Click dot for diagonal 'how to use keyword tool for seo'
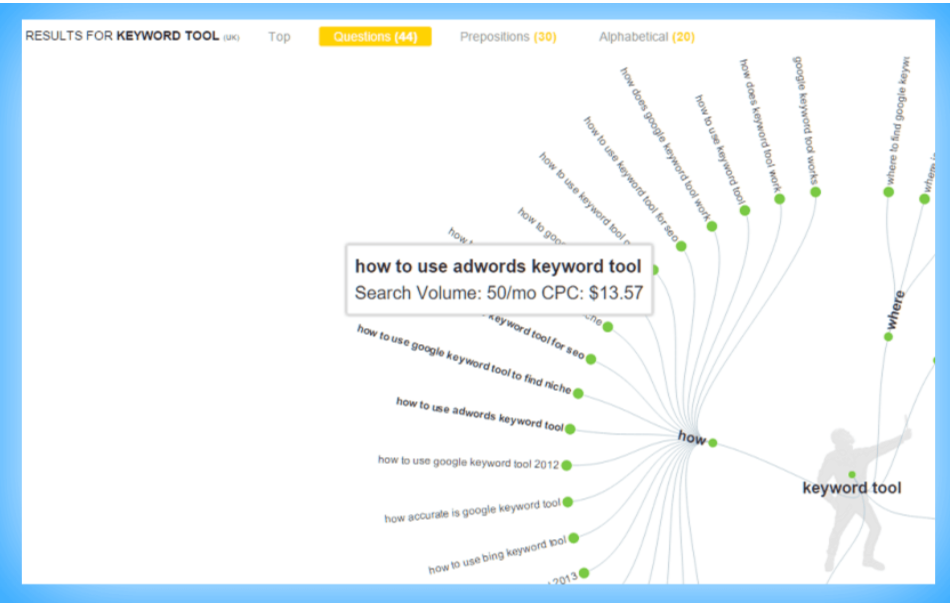The image size is (951, 603). 681,246
